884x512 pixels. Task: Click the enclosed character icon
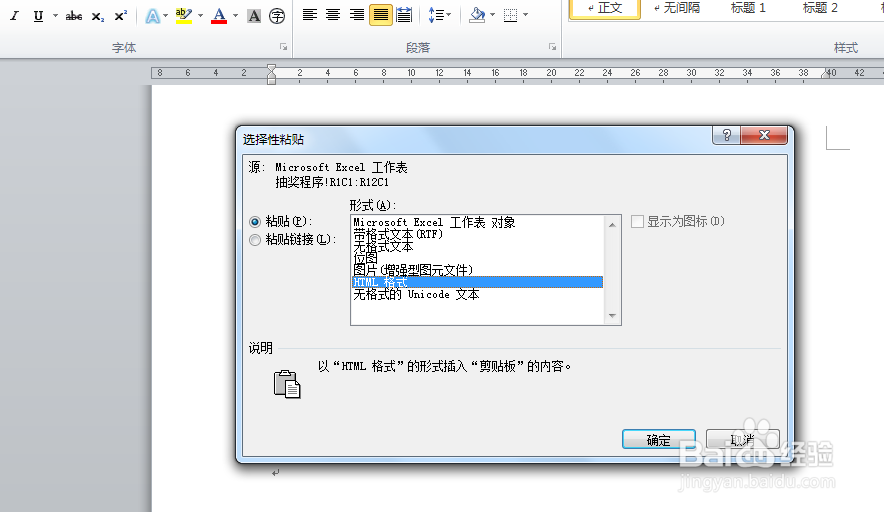coord(277,16)
